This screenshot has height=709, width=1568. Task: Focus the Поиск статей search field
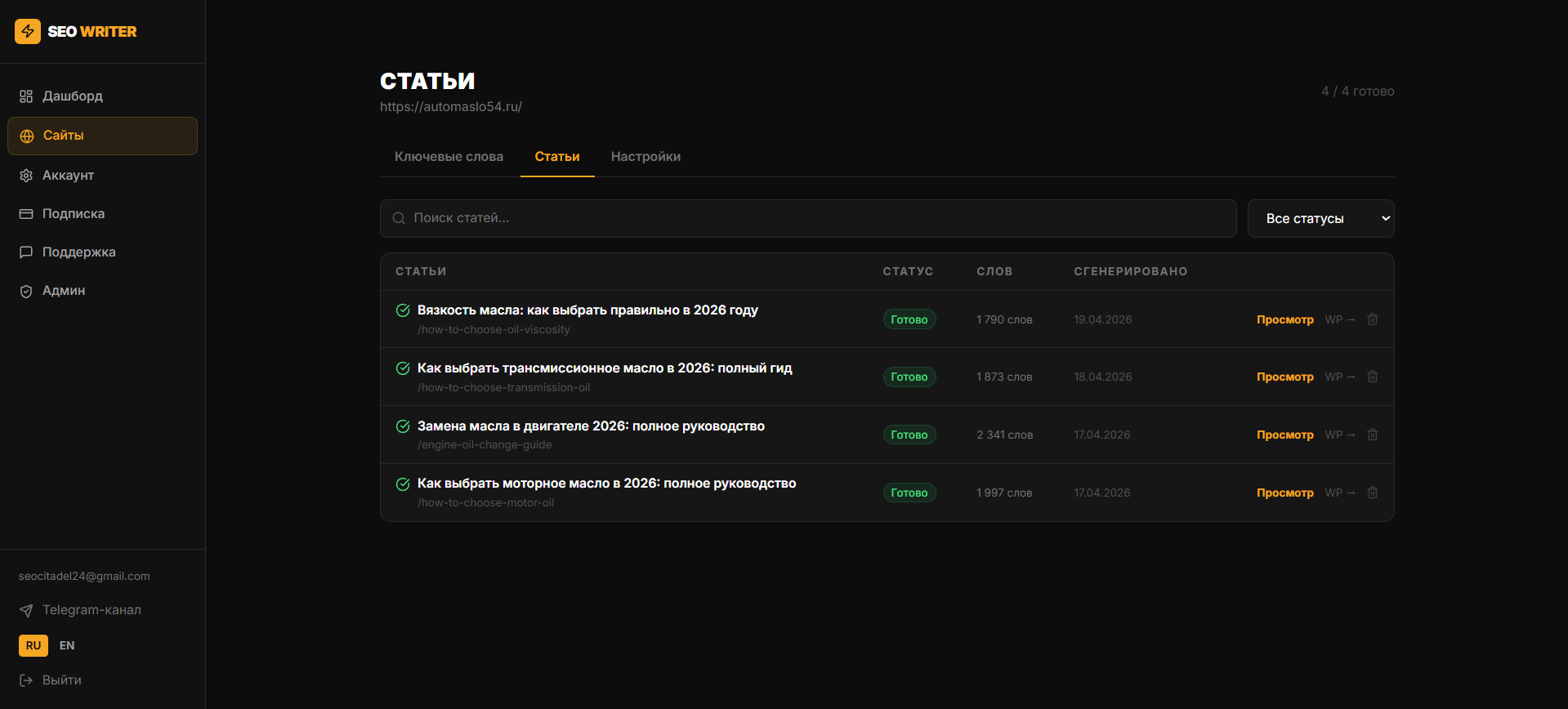808,219
